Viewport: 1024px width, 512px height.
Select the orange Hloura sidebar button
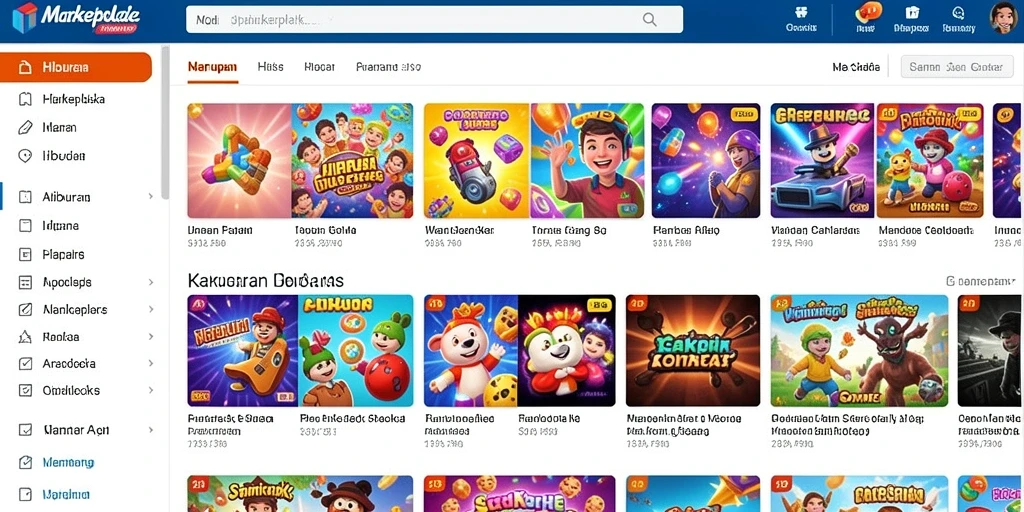click(76, 67)
